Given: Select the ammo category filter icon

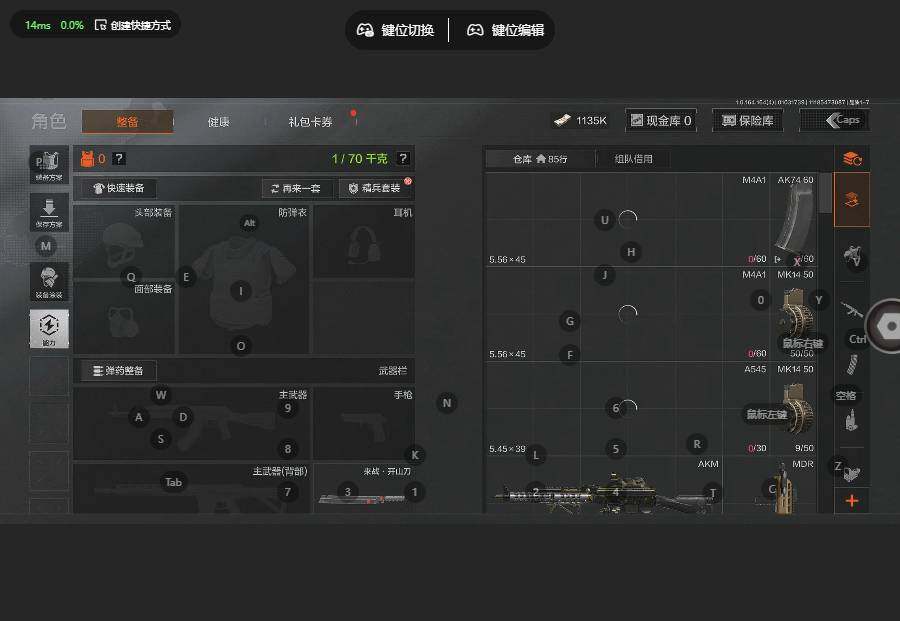Looking at the screenshot, I should 852,364.
